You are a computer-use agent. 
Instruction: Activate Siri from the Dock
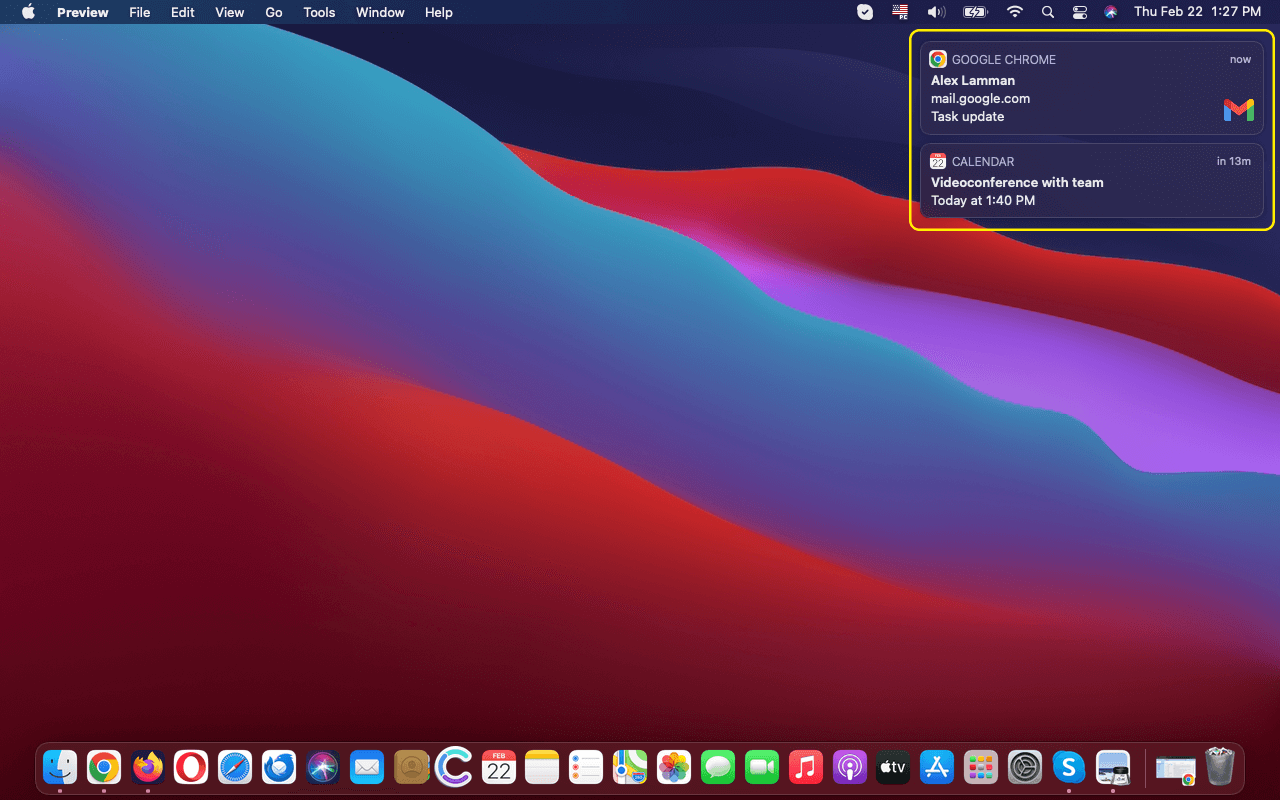tap(323, 767)
